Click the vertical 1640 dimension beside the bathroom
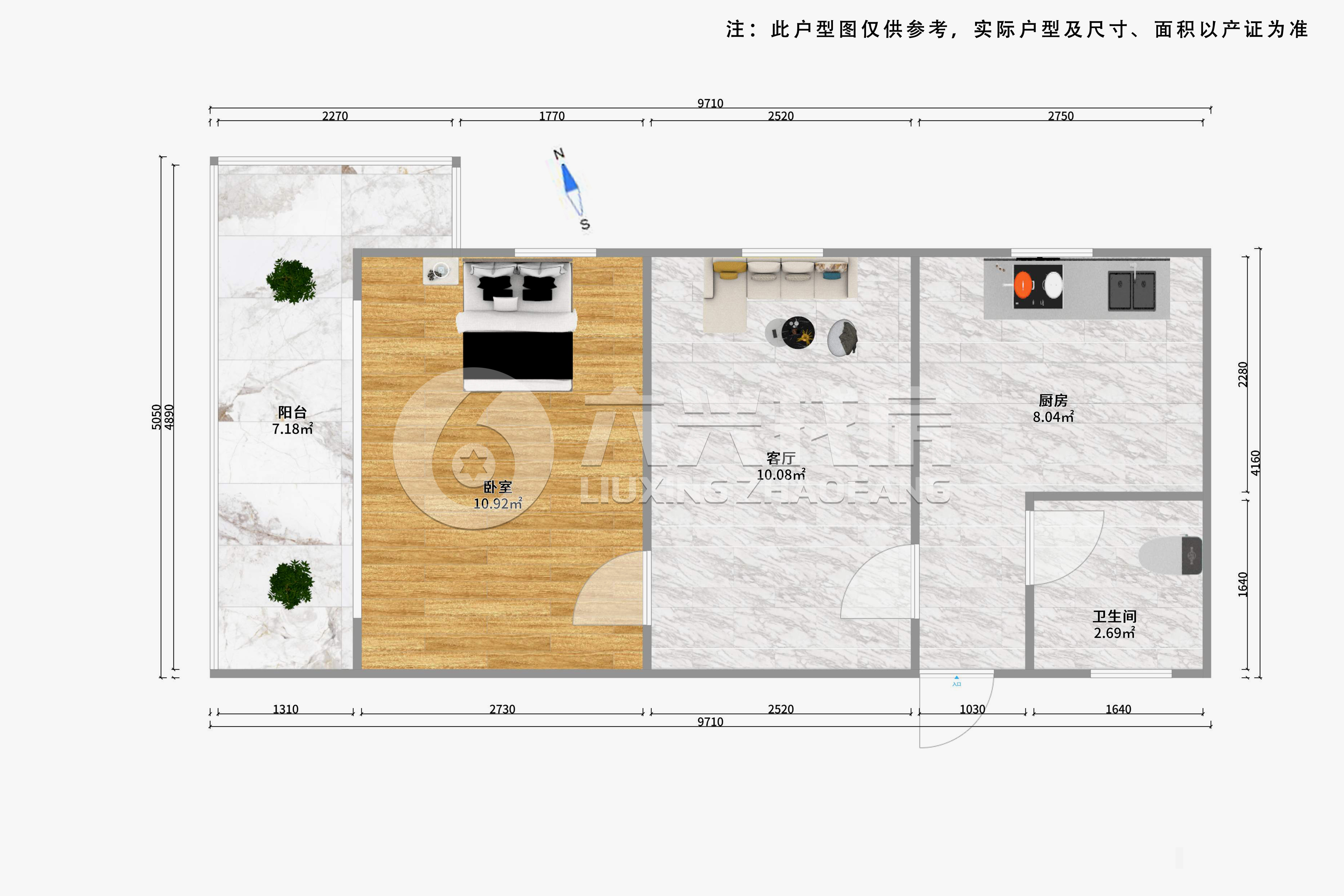The height and width of the screenshot is (896, 1344). click(x=1243, y=585)
